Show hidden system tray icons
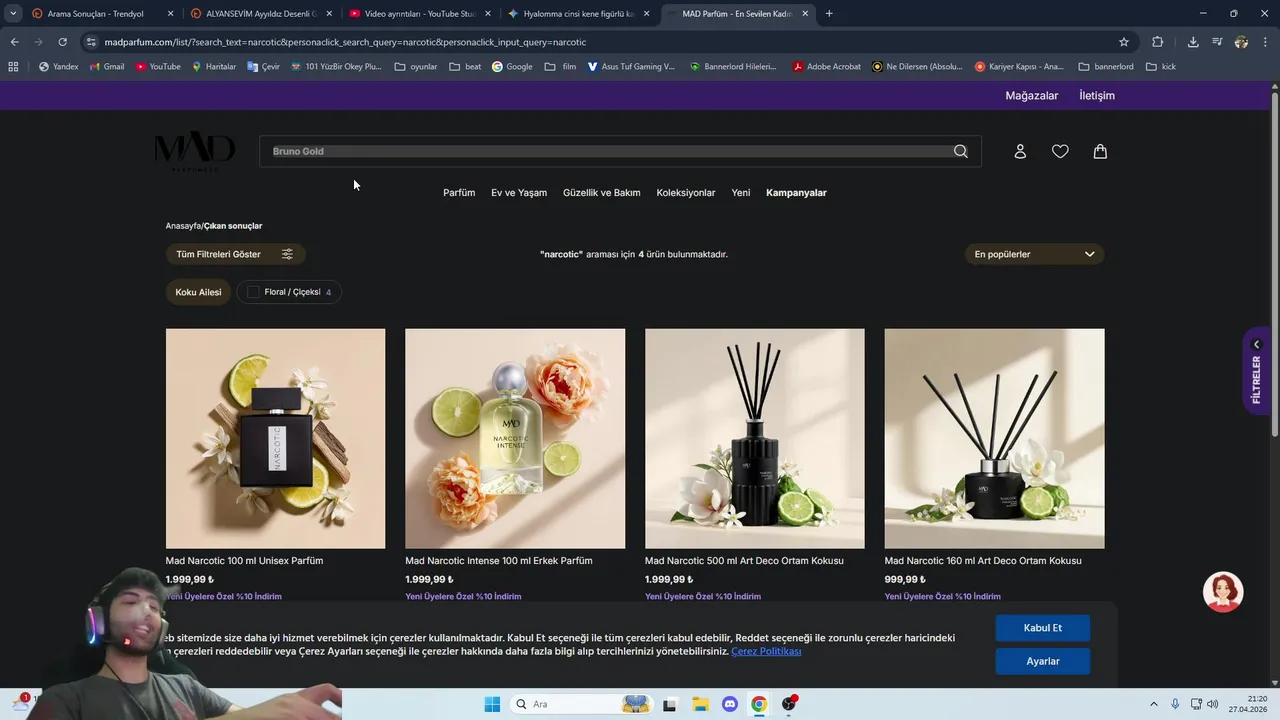 pyautogui.click(x=1153, y=704)
